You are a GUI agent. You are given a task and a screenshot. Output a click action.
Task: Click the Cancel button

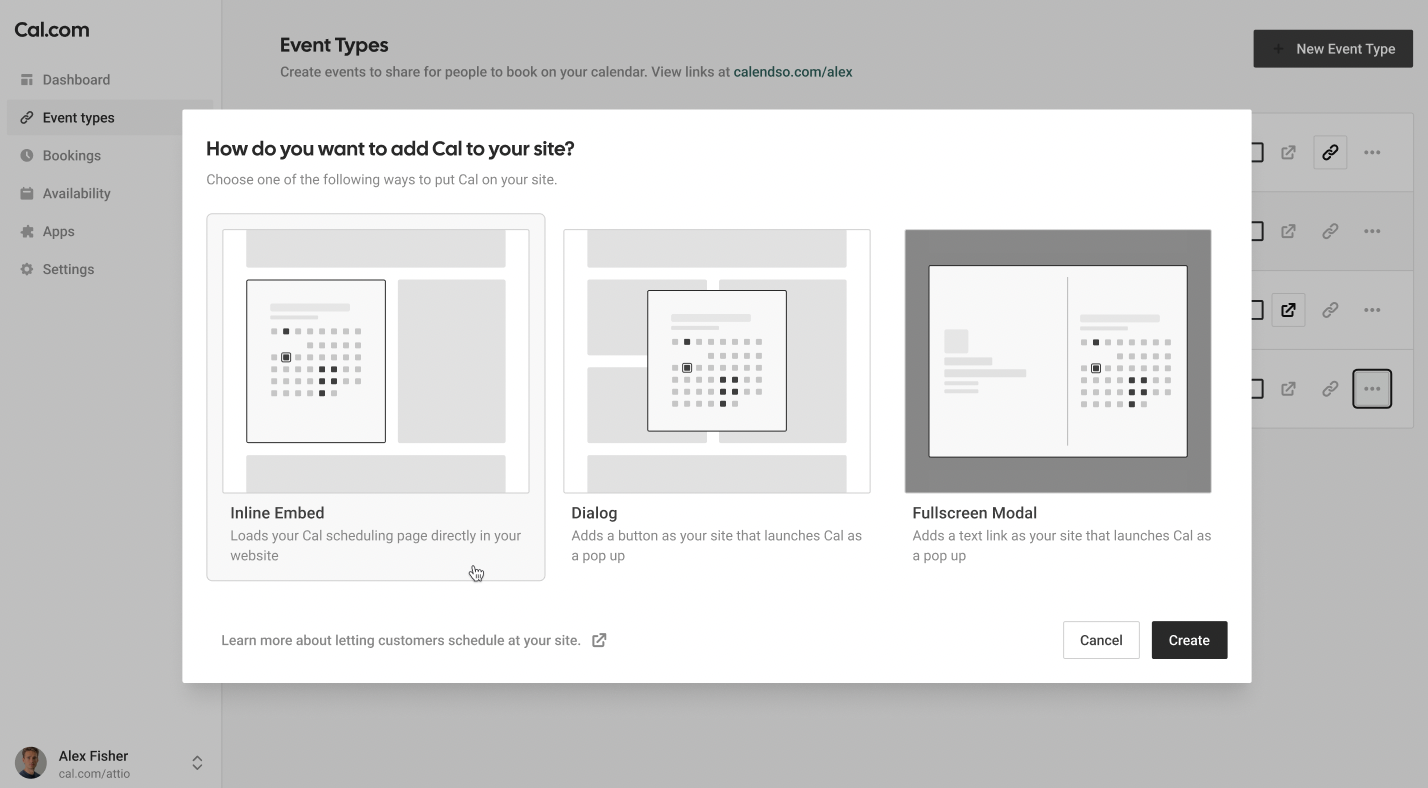[x=1101, y=640]
